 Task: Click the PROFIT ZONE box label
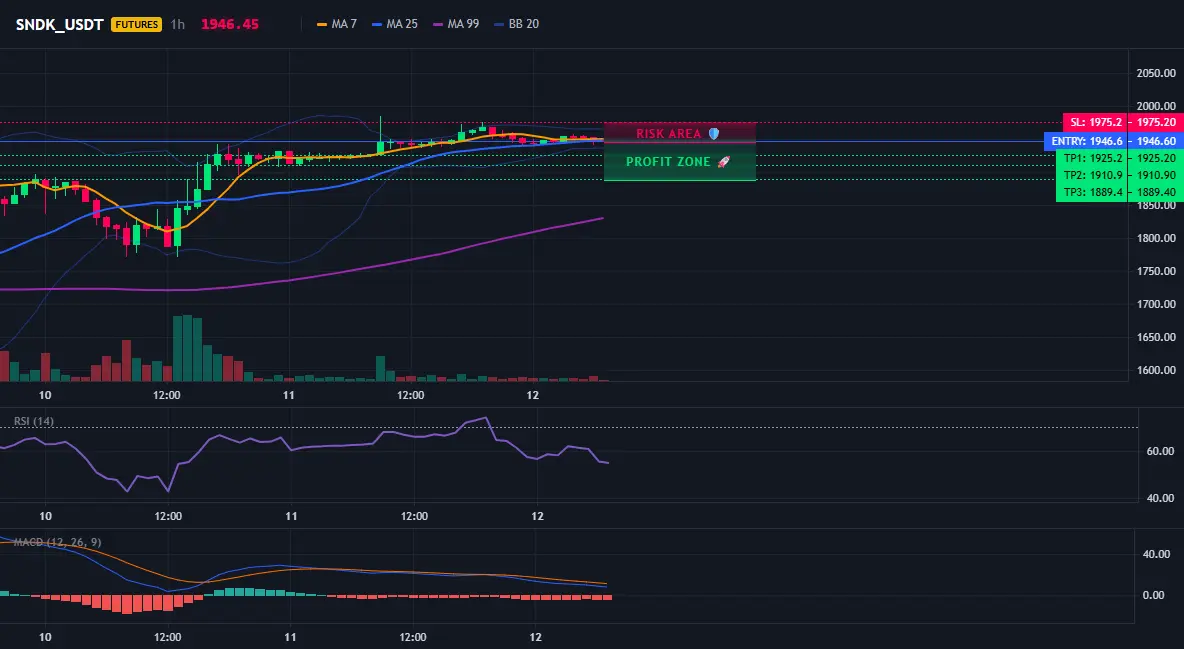click(x=668, y=162)
